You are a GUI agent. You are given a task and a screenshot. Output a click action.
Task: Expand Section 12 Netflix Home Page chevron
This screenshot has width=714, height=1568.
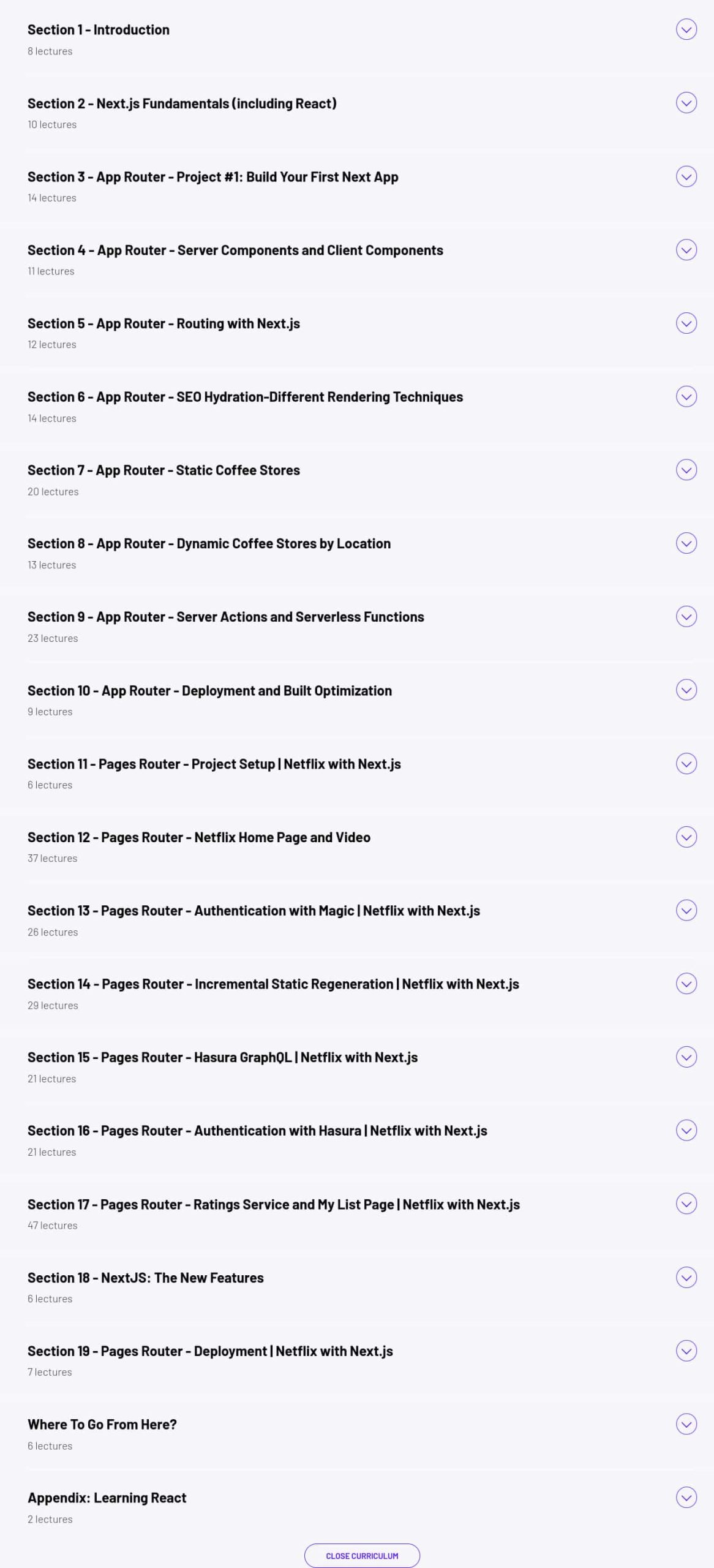click(x=686, y=837)
